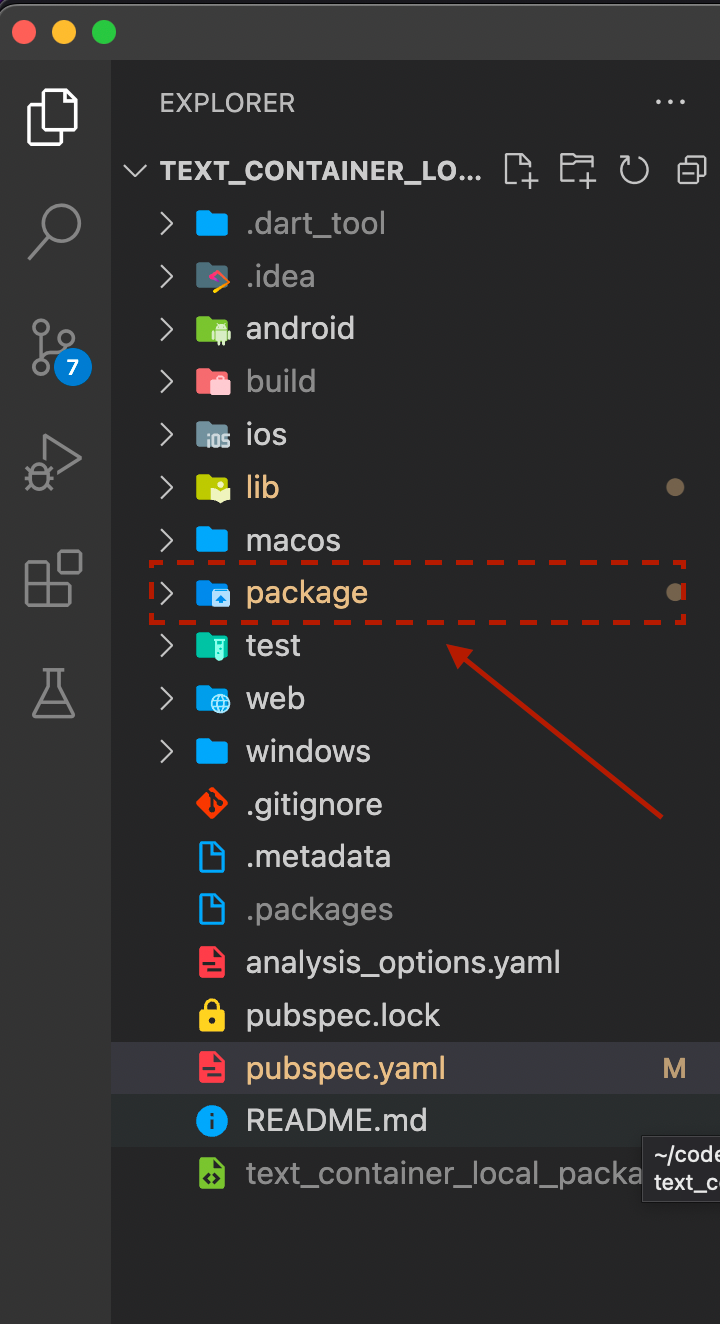Expand the lib folder

pyautogui.click(x=416, y=487)
